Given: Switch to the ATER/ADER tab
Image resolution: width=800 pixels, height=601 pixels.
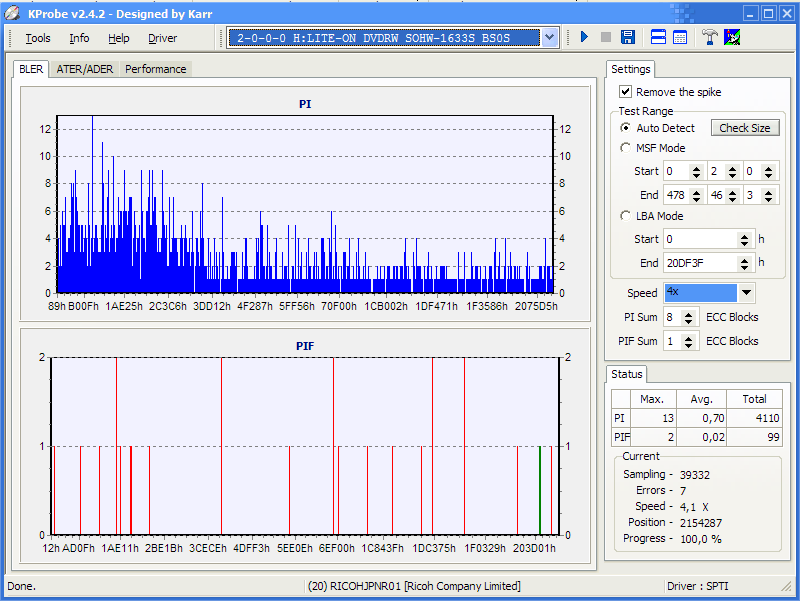Looking at the screenshot, I should 85,69.
